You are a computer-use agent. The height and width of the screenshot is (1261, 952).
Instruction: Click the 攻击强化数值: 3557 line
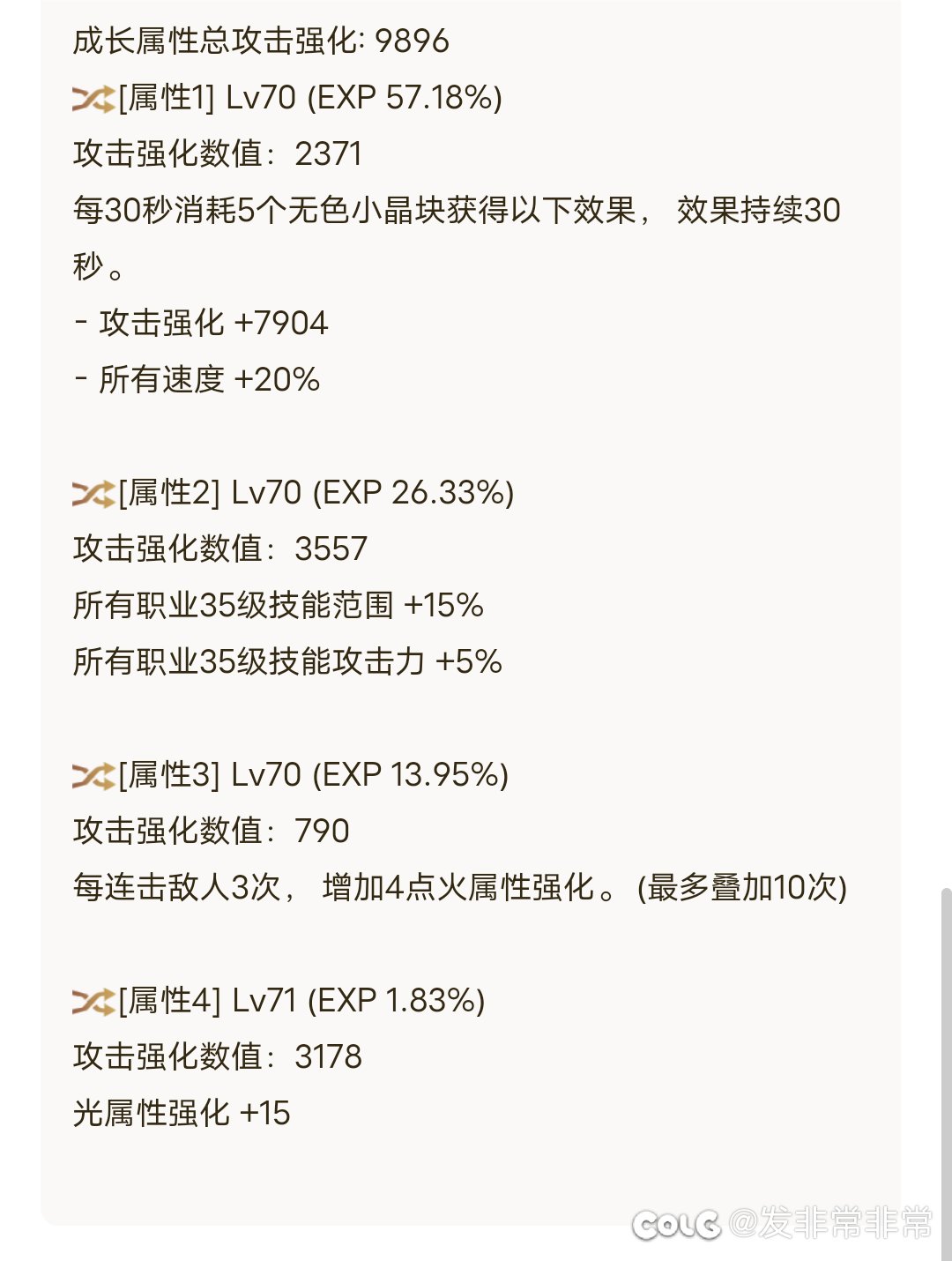pos(220,549)
